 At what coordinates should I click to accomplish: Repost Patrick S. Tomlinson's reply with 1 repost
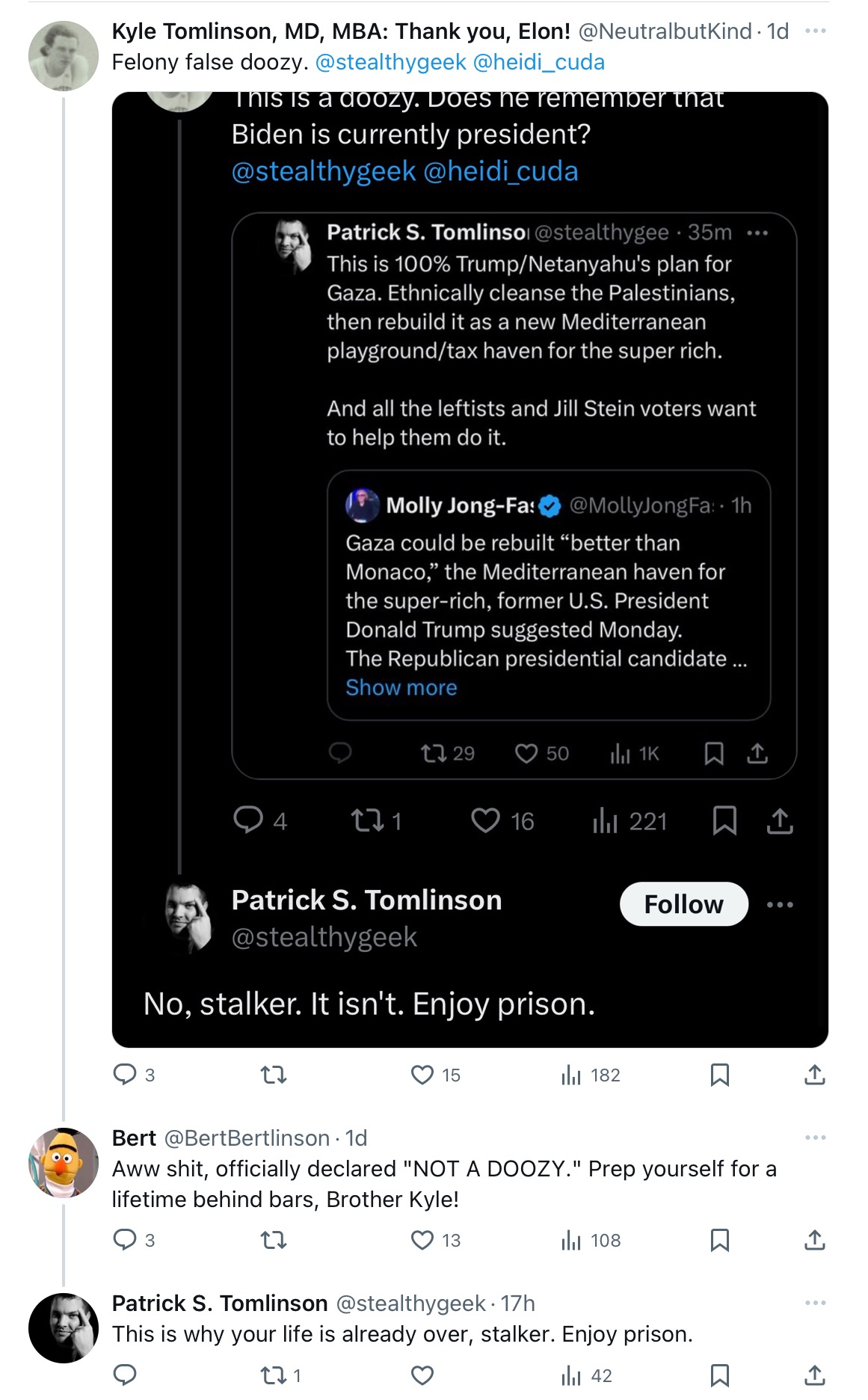coord(280,1375)
